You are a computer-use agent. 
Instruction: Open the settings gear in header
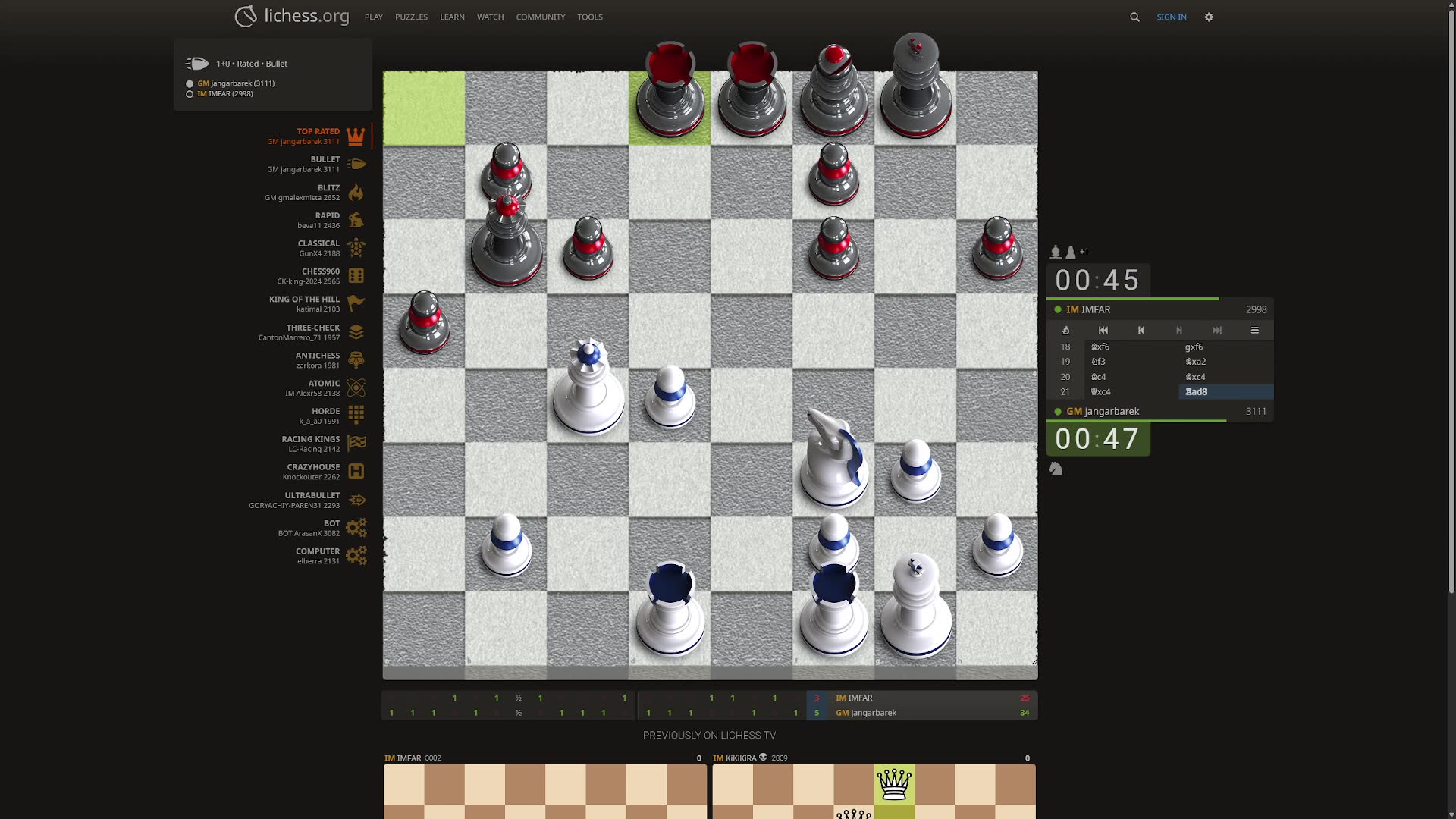(1209, 17)
